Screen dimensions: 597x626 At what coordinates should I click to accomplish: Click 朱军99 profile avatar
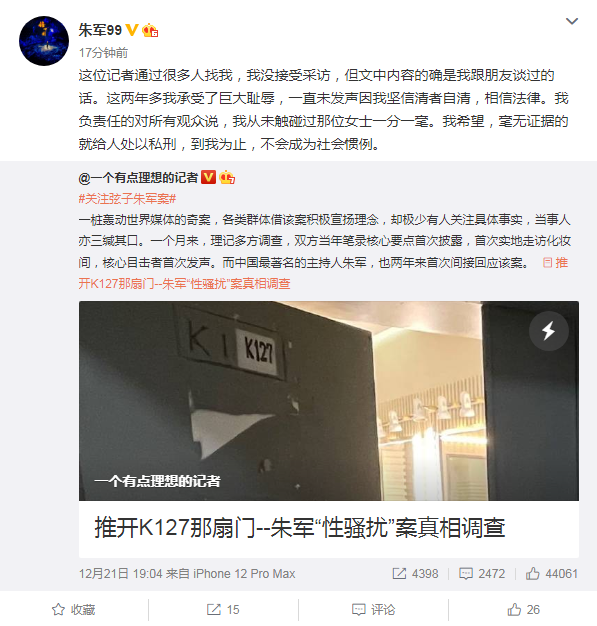(44, 41)
